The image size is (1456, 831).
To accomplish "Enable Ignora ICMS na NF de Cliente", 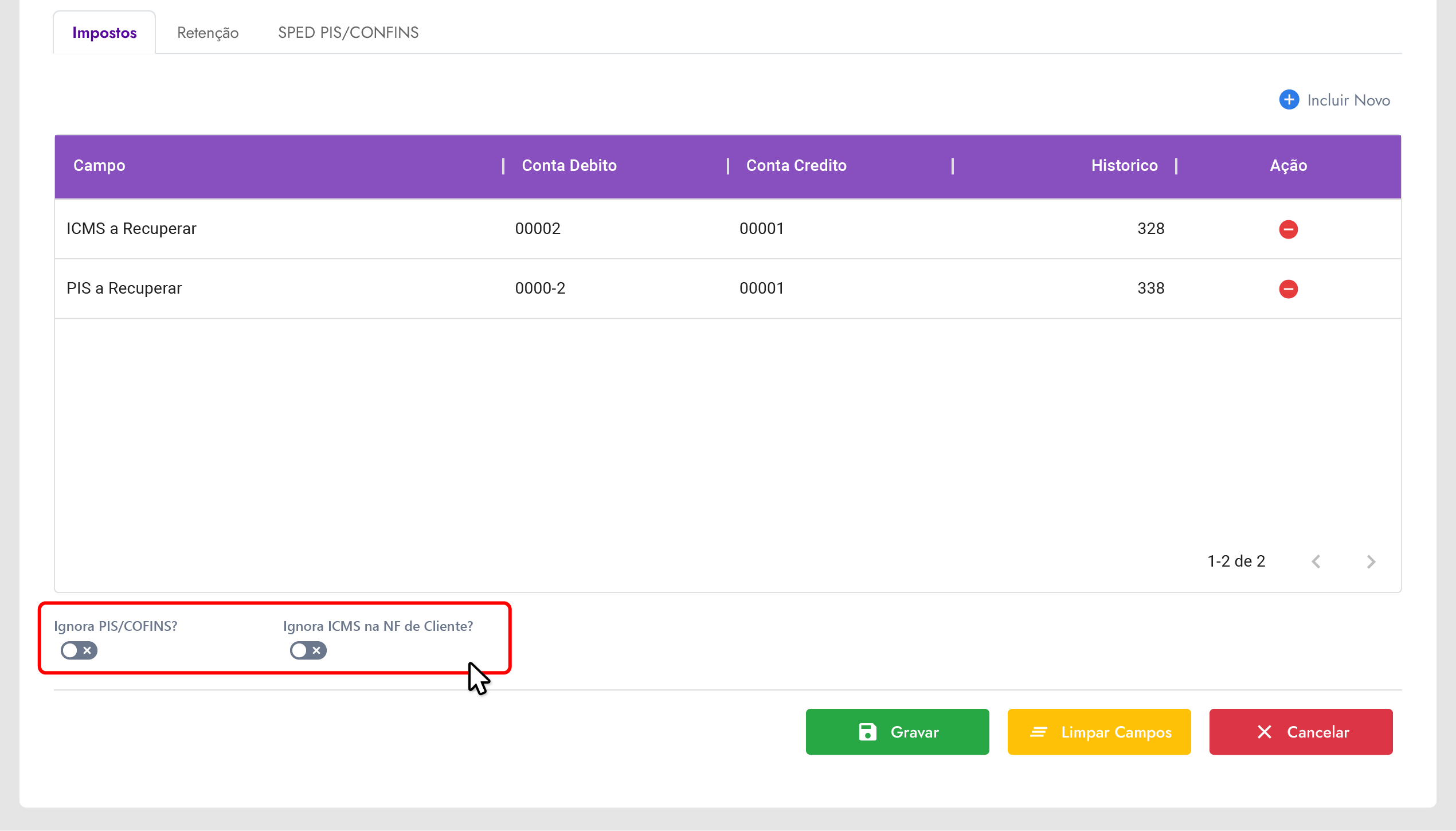I will point(308,650).
